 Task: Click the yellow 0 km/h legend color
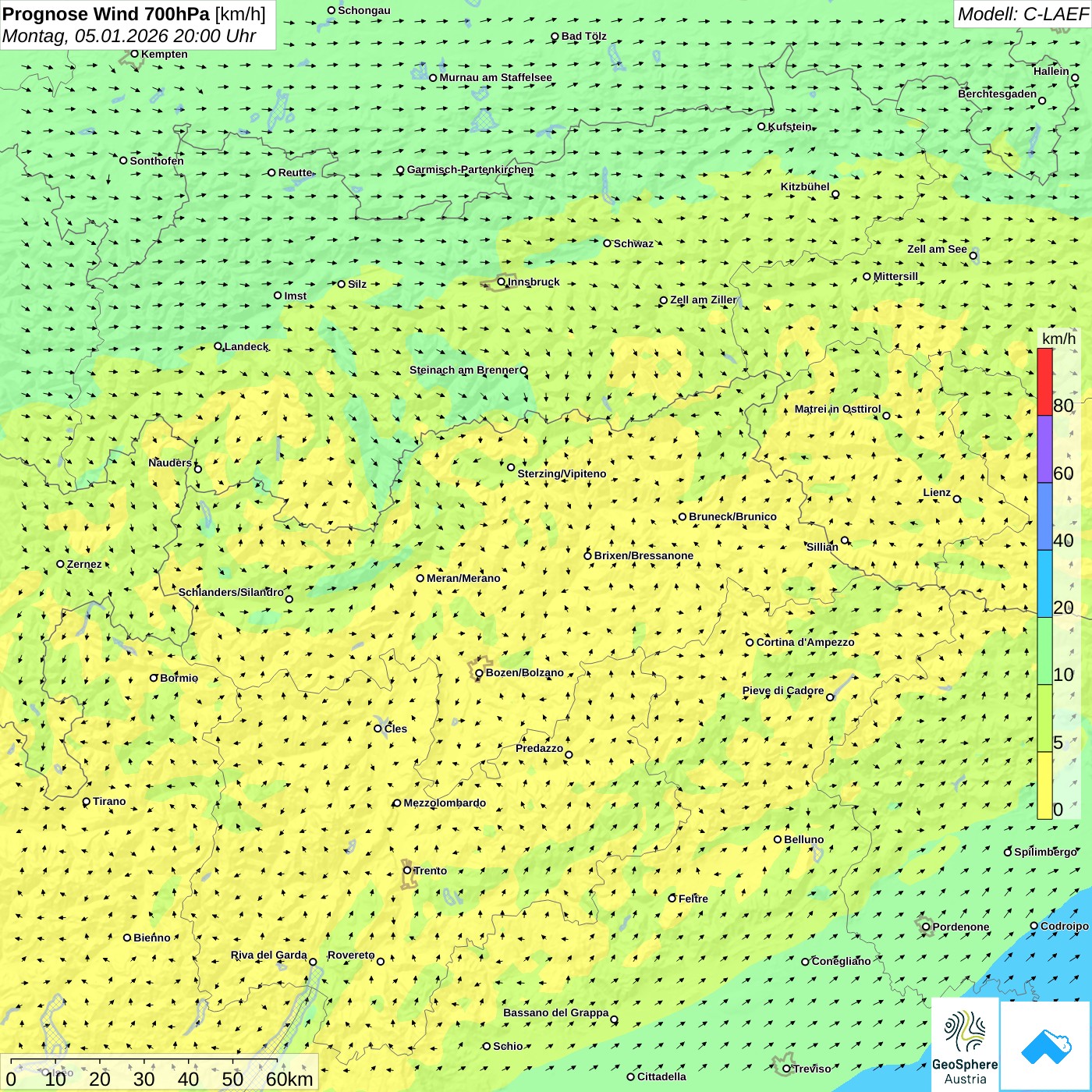pos(1044,785)
